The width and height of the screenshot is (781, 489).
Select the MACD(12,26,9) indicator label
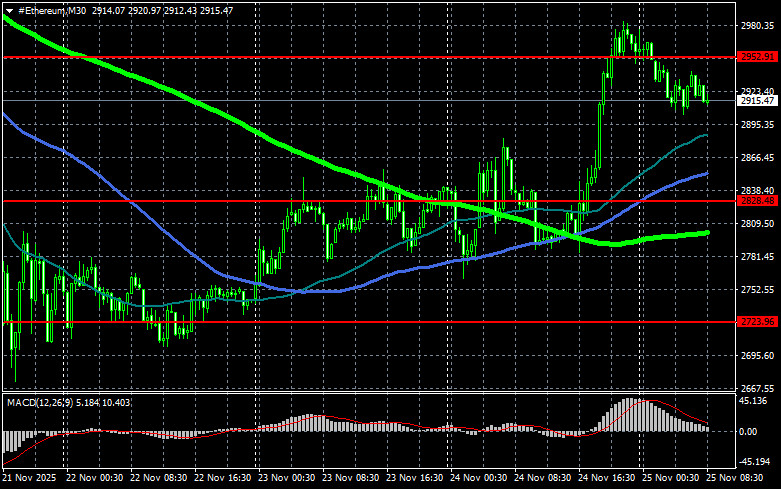pyautogui.click(x=39, y=402)
